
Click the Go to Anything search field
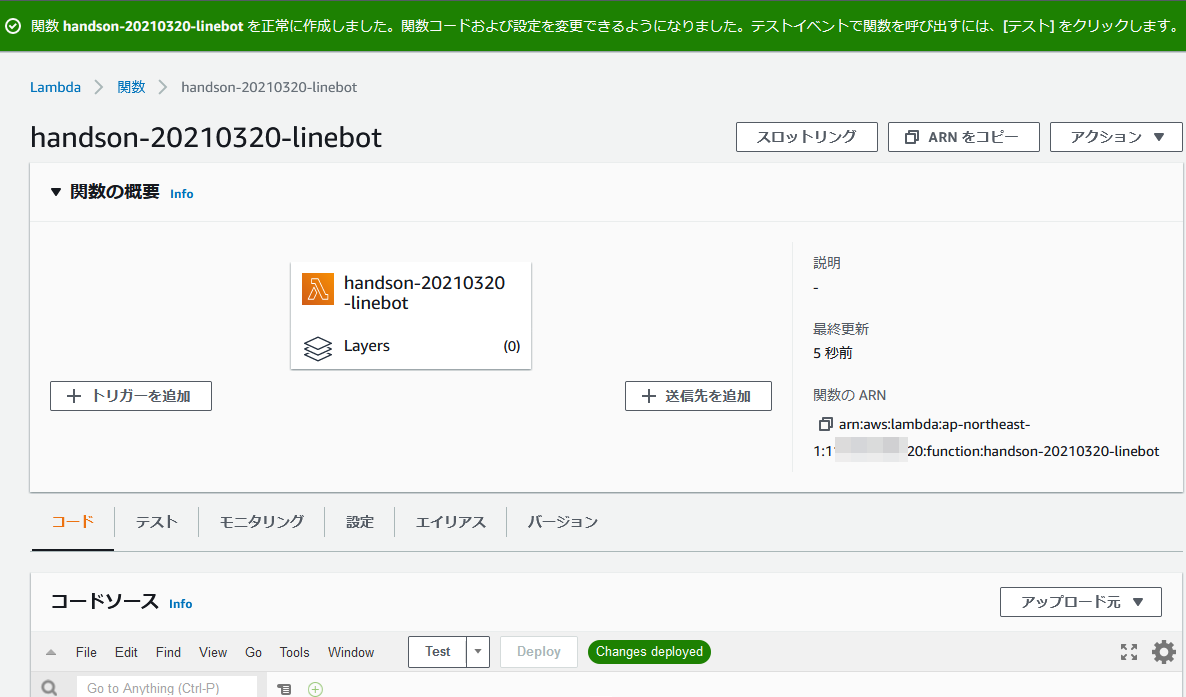pyautogui.click(x=166, y=687)
